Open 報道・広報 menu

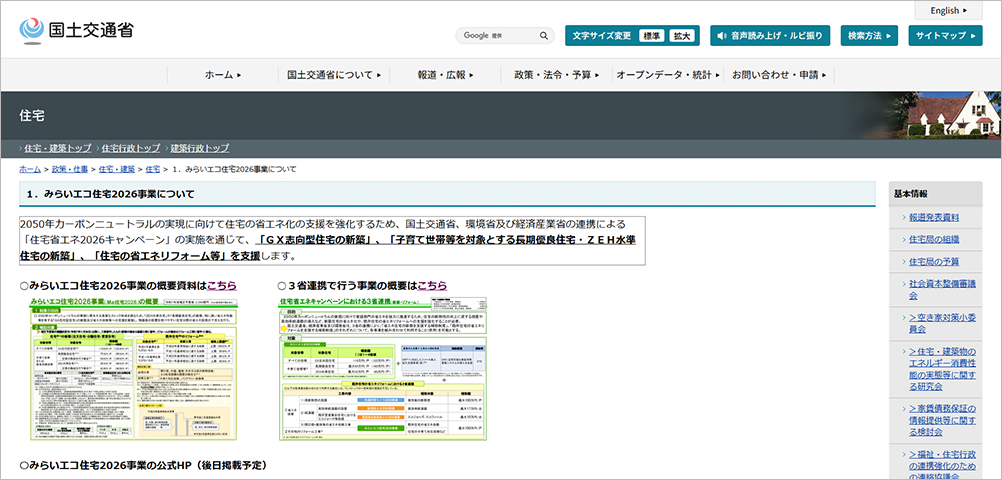pos(445,75)
